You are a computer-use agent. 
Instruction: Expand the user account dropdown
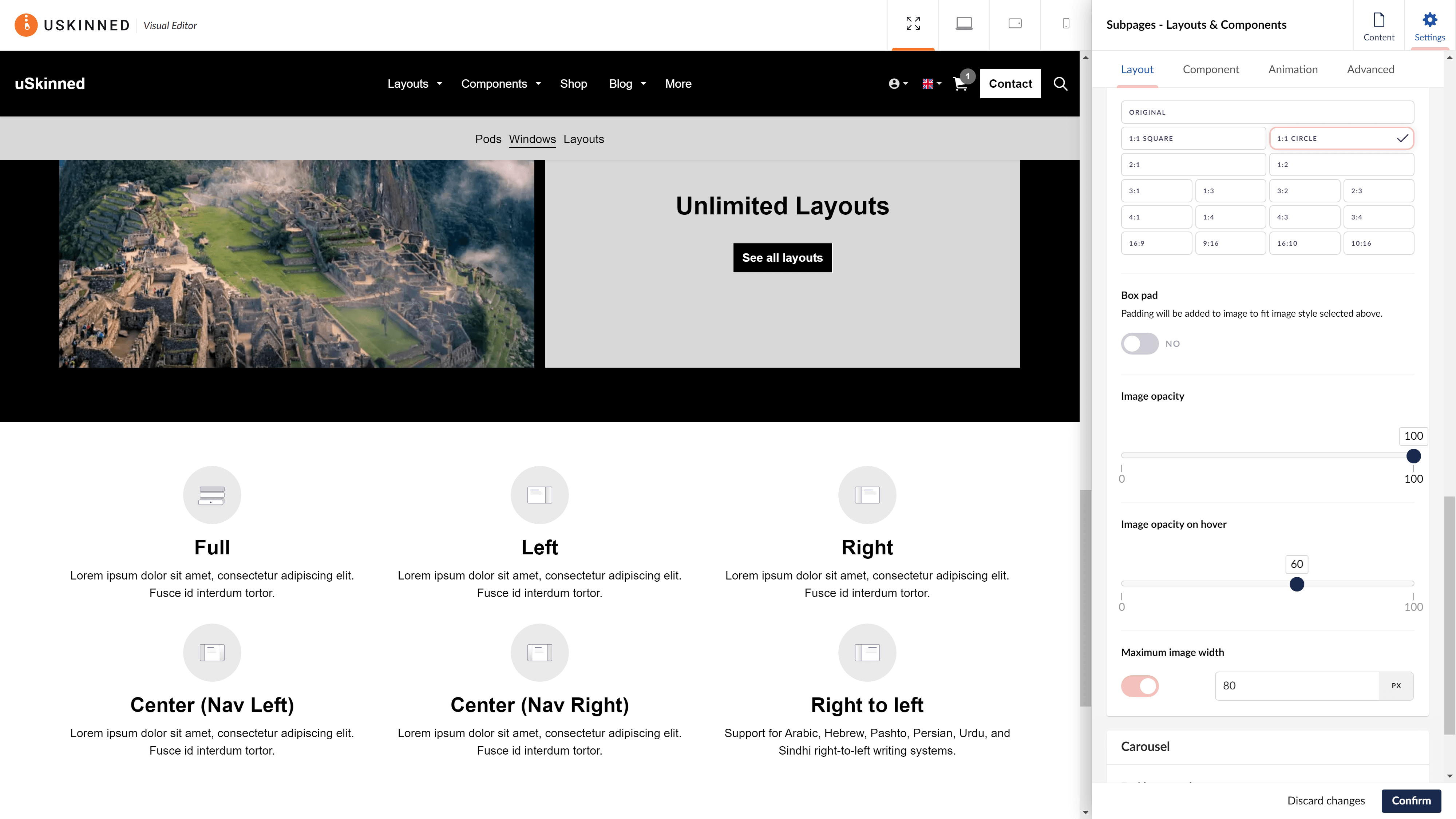(898, 84)
